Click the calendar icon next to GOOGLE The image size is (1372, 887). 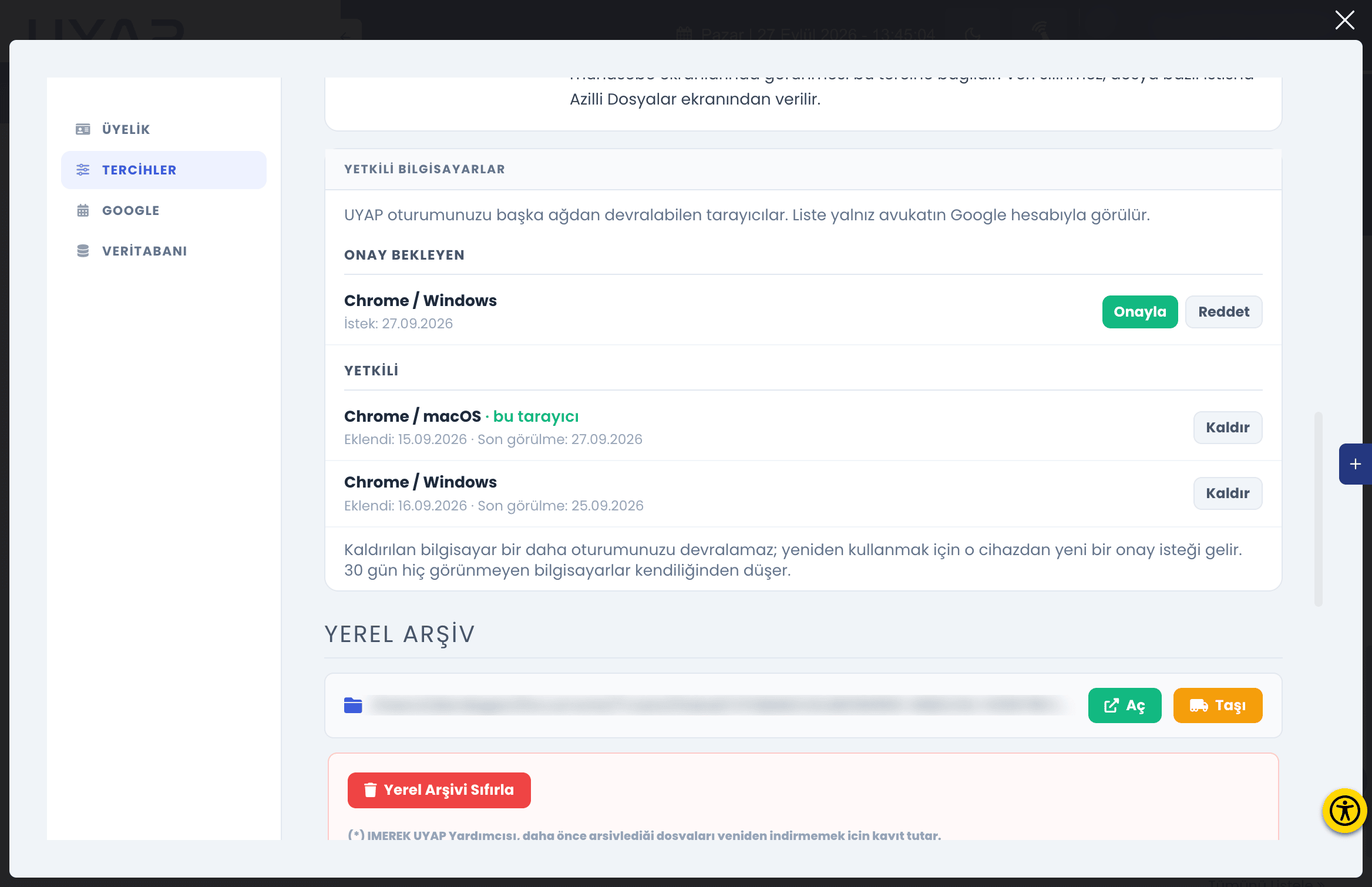point(83,210)
